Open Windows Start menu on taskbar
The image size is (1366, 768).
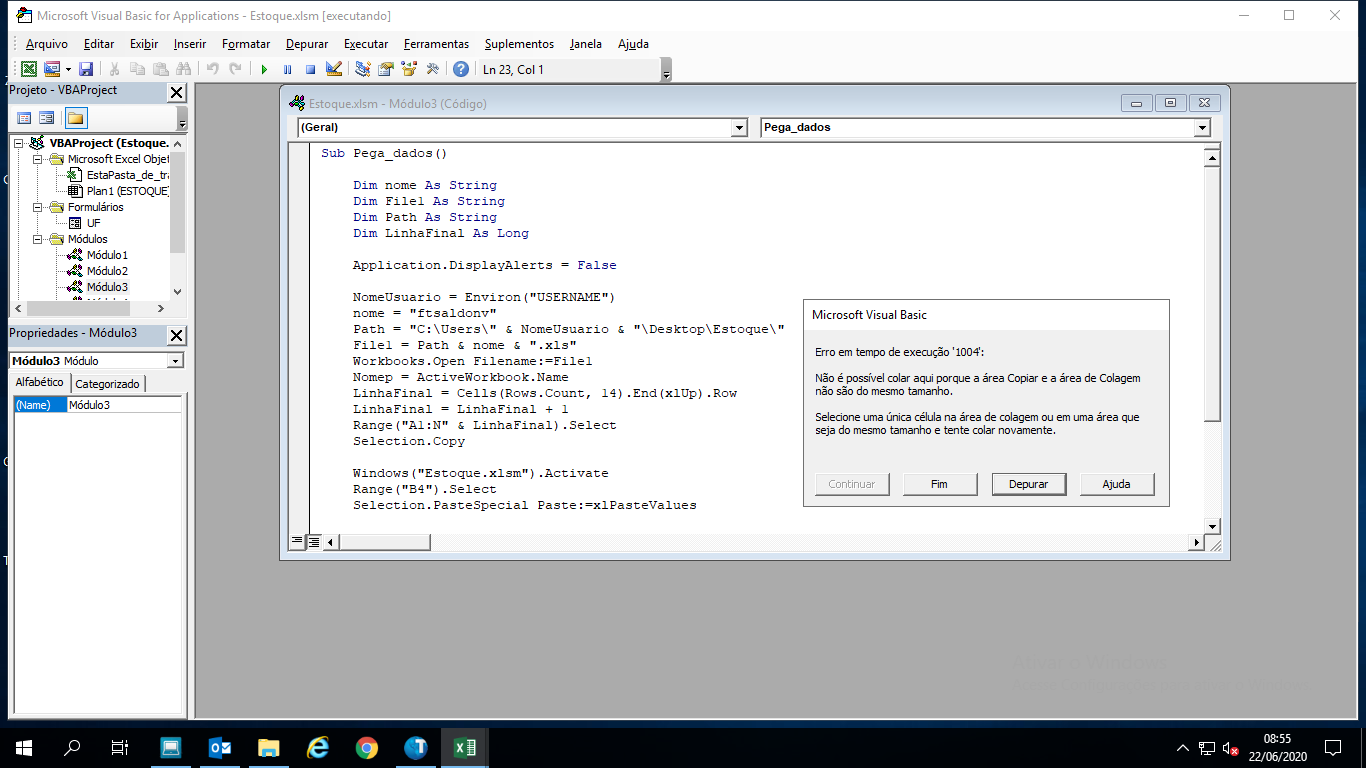(x=24, y=748)
